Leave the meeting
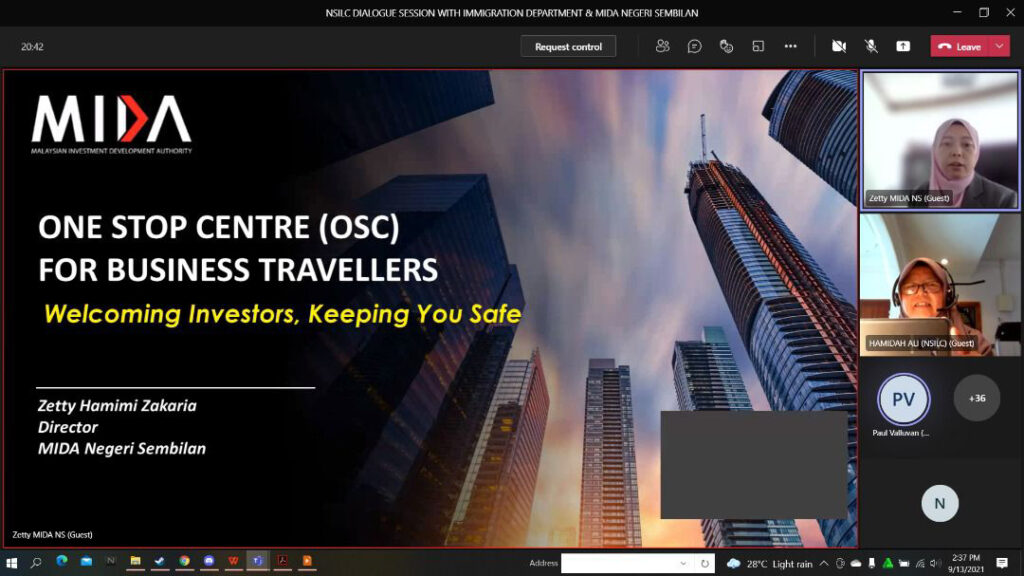Image resolution: width=1024 pixels, height=576 pixels. pyautogui.click(x=960, y=46)
